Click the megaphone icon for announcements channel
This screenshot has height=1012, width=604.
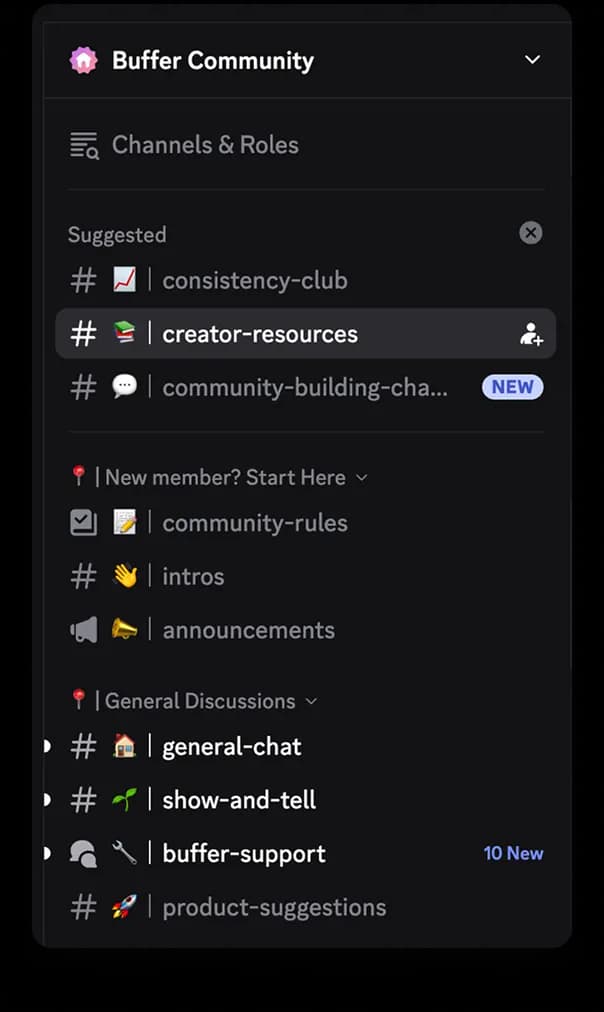click(83, 629)
